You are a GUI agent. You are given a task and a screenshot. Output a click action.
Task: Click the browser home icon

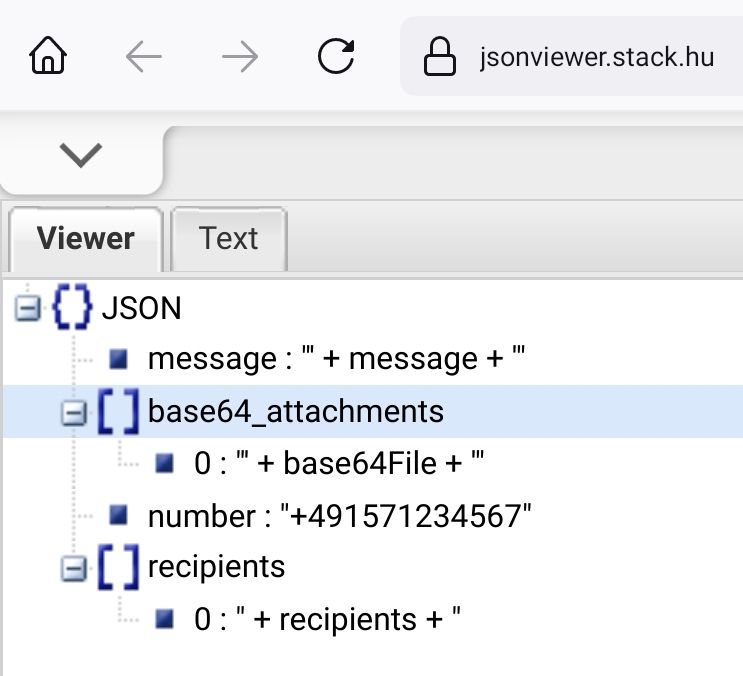(48, 57)
